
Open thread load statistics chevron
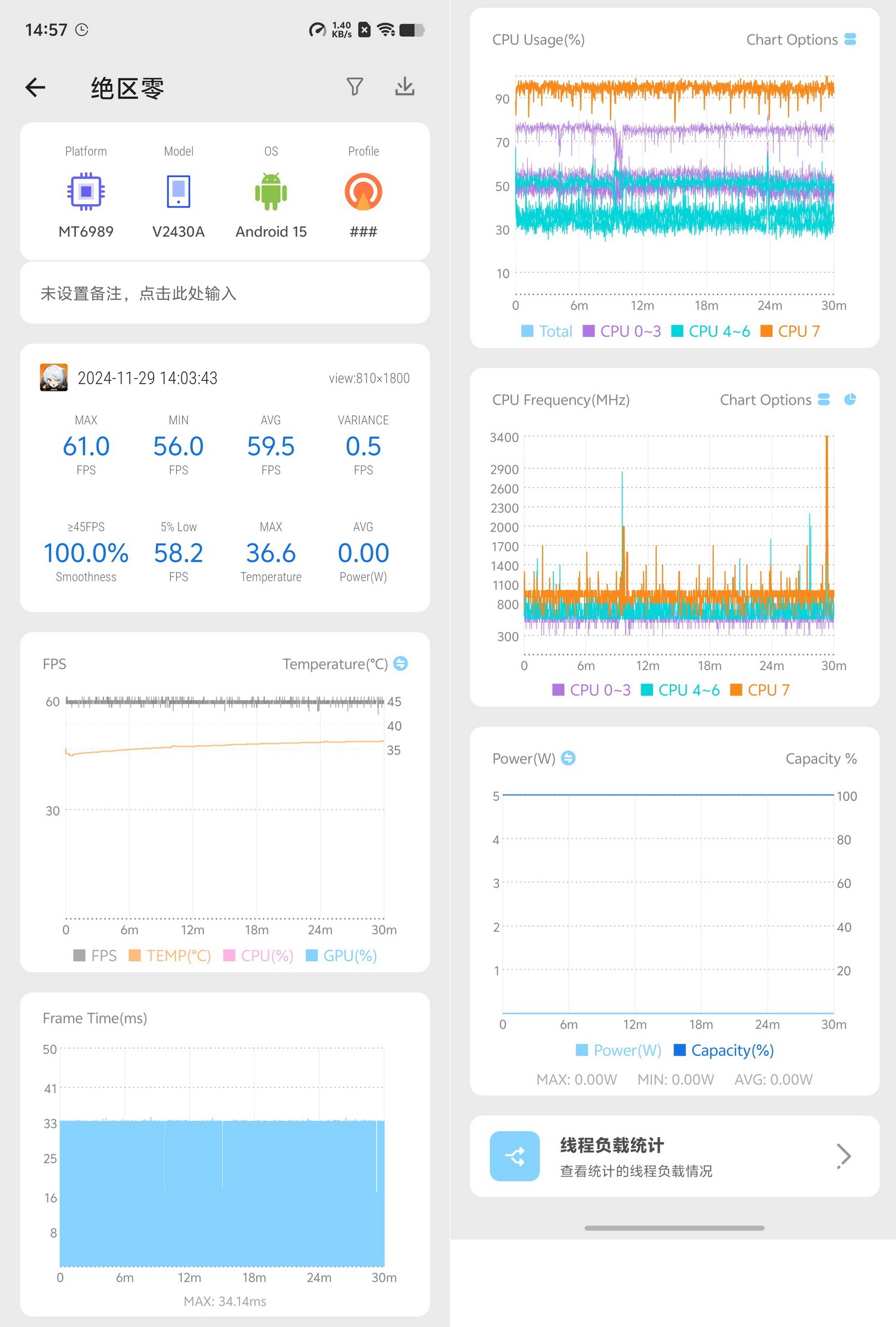coord(843,1156)
